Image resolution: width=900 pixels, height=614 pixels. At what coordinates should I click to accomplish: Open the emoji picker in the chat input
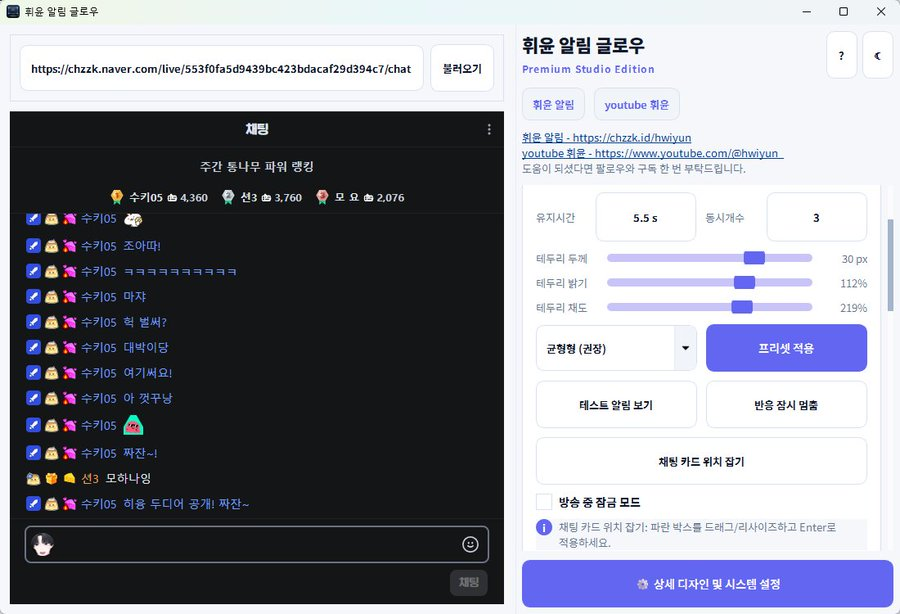pyautogui.click(x=470, y=544)
